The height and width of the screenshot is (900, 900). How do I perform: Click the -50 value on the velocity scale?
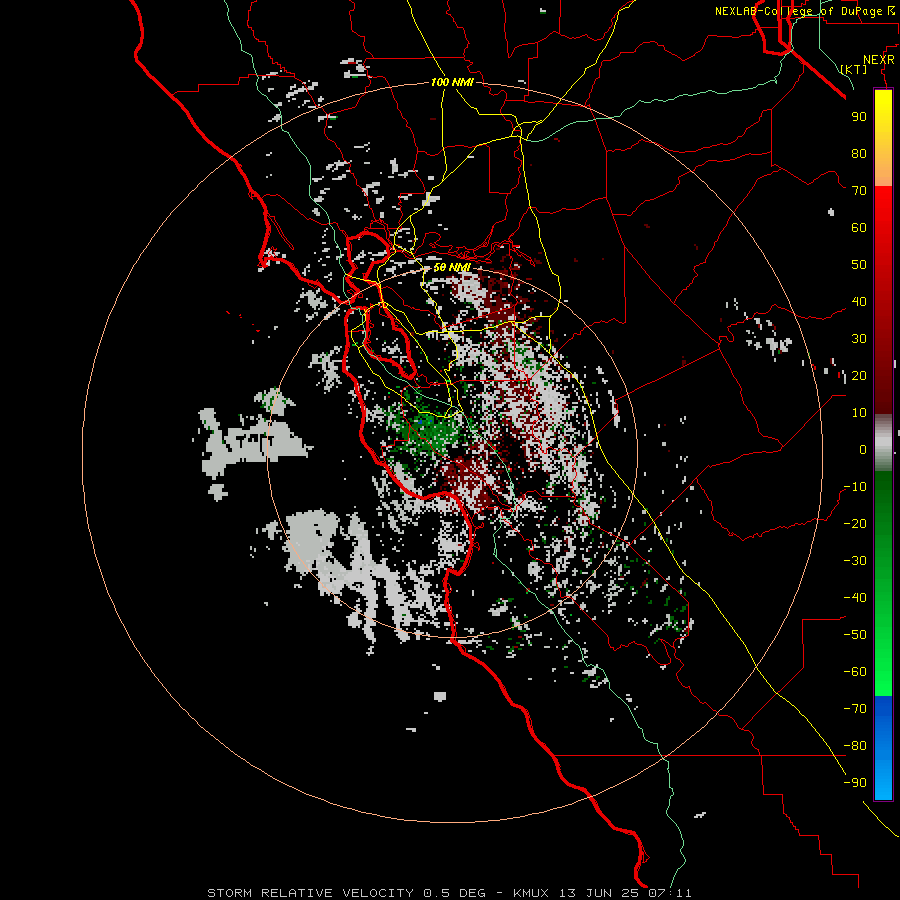pyautogui.click(x=855, y=635)
